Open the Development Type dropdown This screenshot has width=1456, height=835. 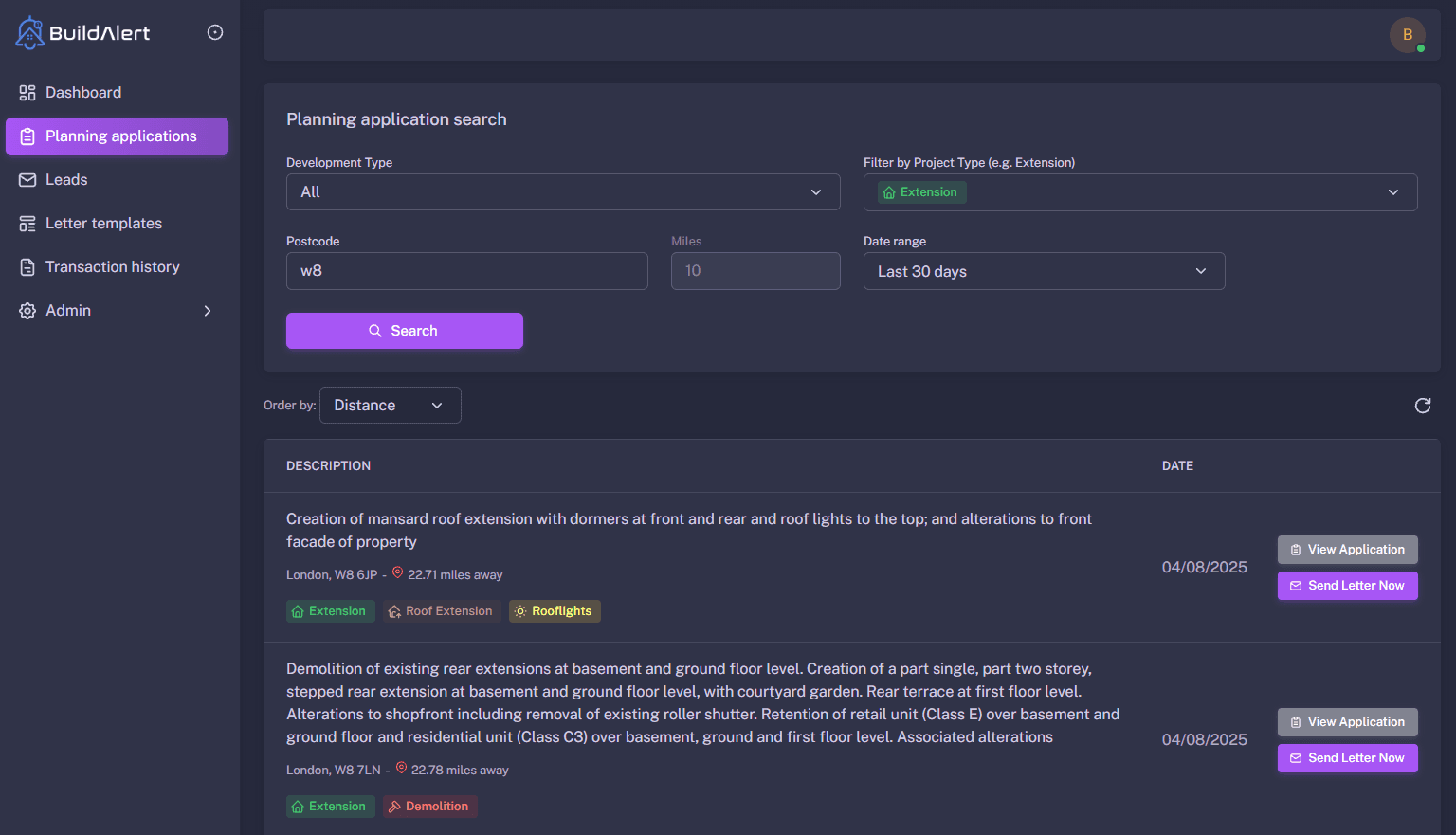[562, 192]
